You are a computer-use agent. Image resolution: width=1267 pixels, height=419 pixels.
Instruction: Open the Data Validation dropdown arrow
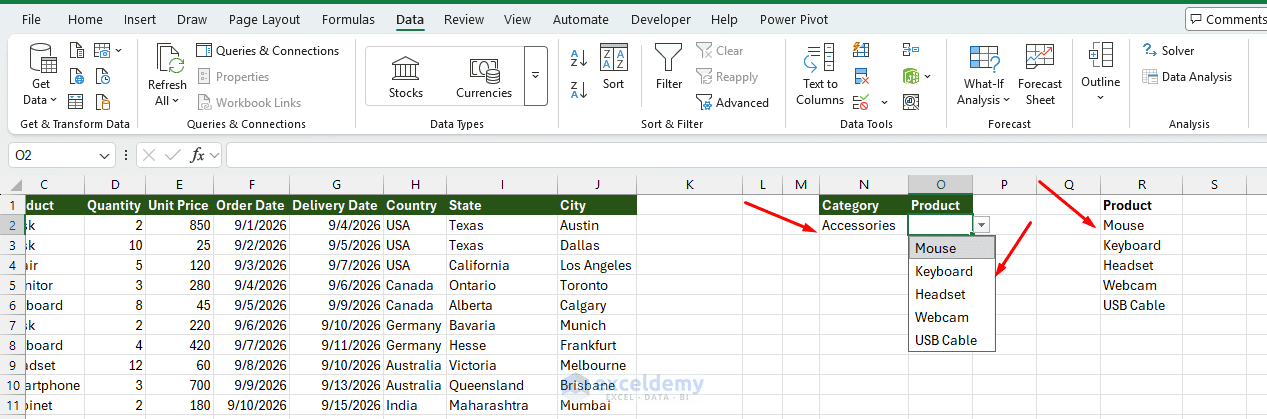pos(885,102)
